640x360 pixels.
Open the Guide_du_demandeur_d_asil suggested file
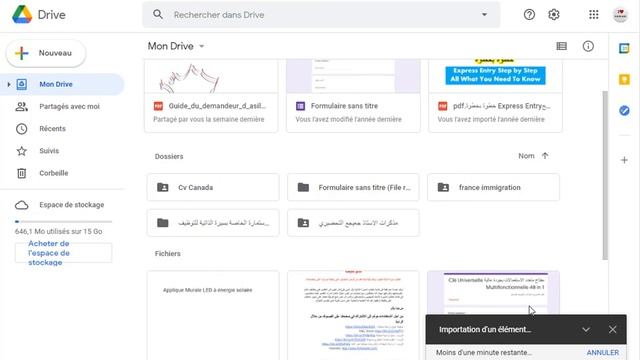pos(211,96)
